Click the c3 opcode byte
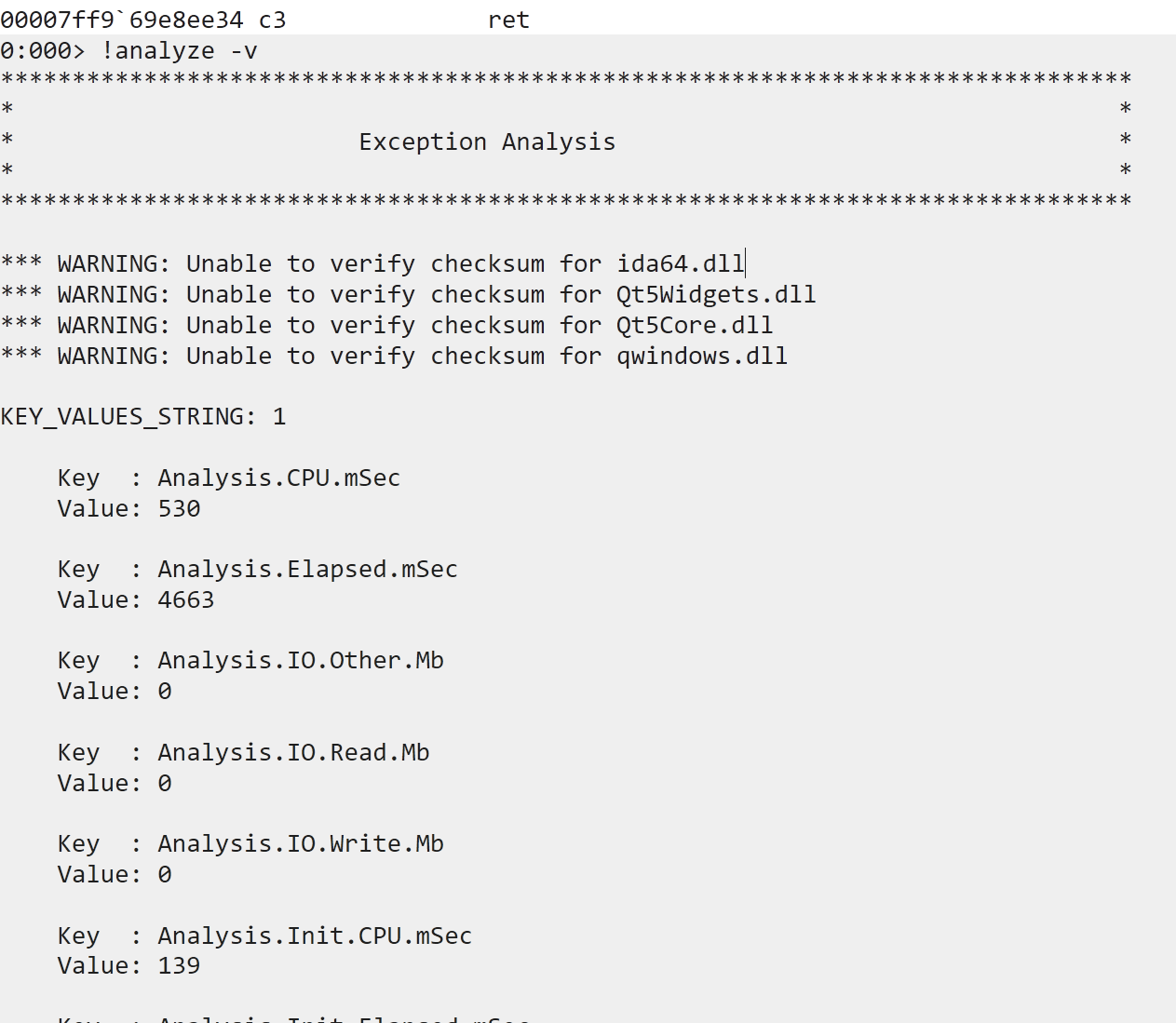The height and width of the screenshot is (1023, 1176). [x=272, y=20]
